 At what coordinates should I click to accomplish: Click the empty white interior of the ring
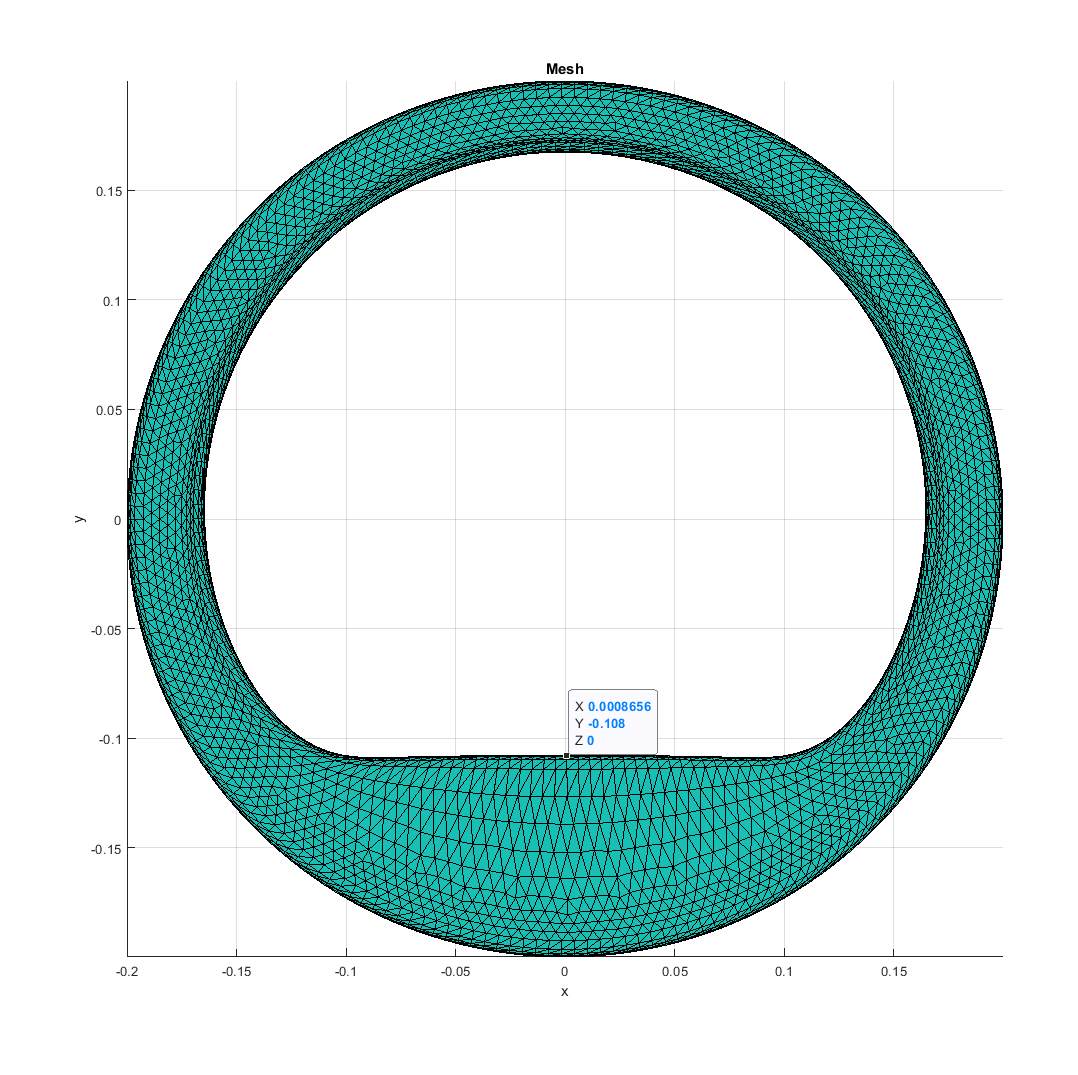564,450
